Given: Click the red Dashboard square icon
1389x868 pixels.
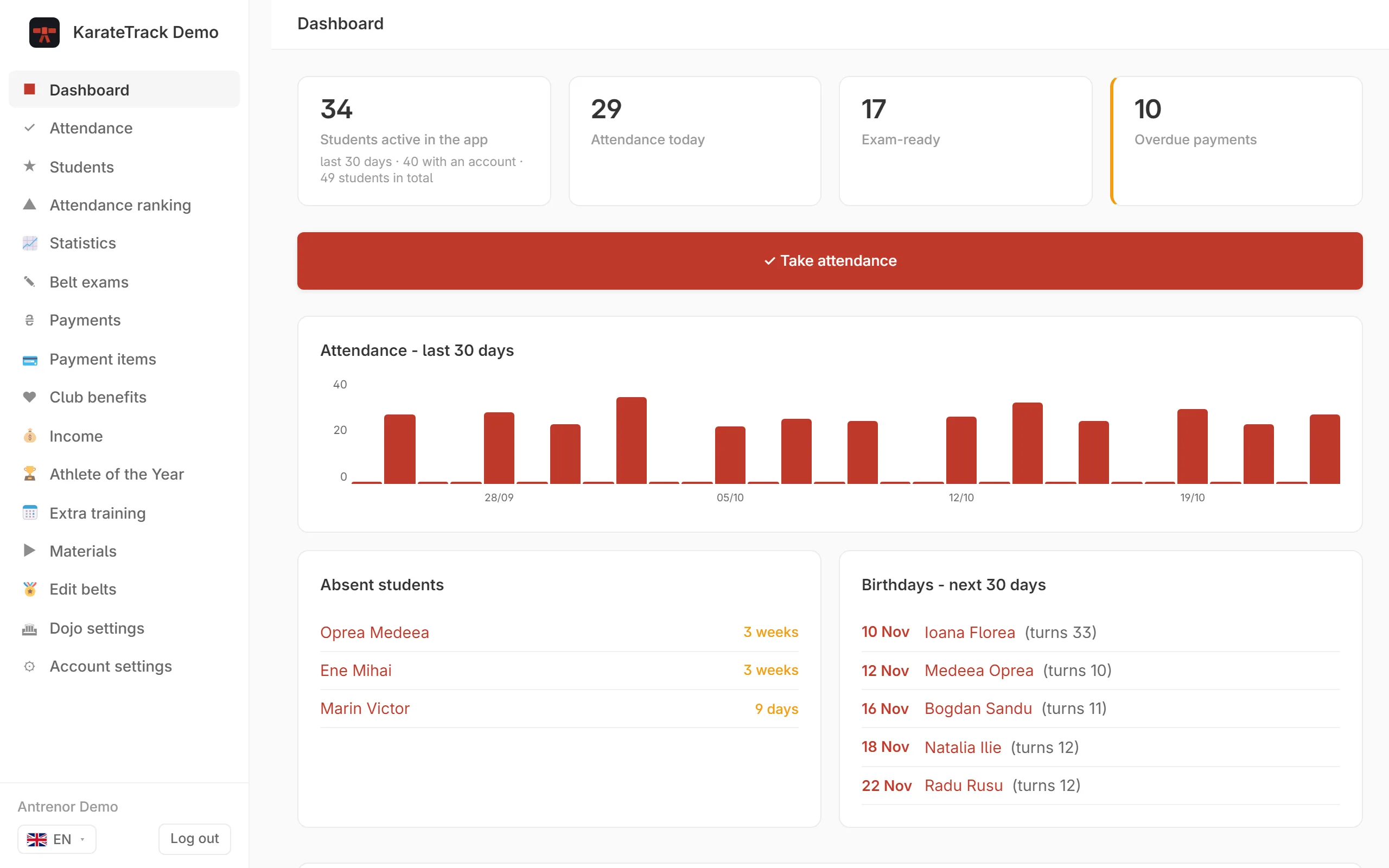Looking at the screenshot, I should point(29,89).
